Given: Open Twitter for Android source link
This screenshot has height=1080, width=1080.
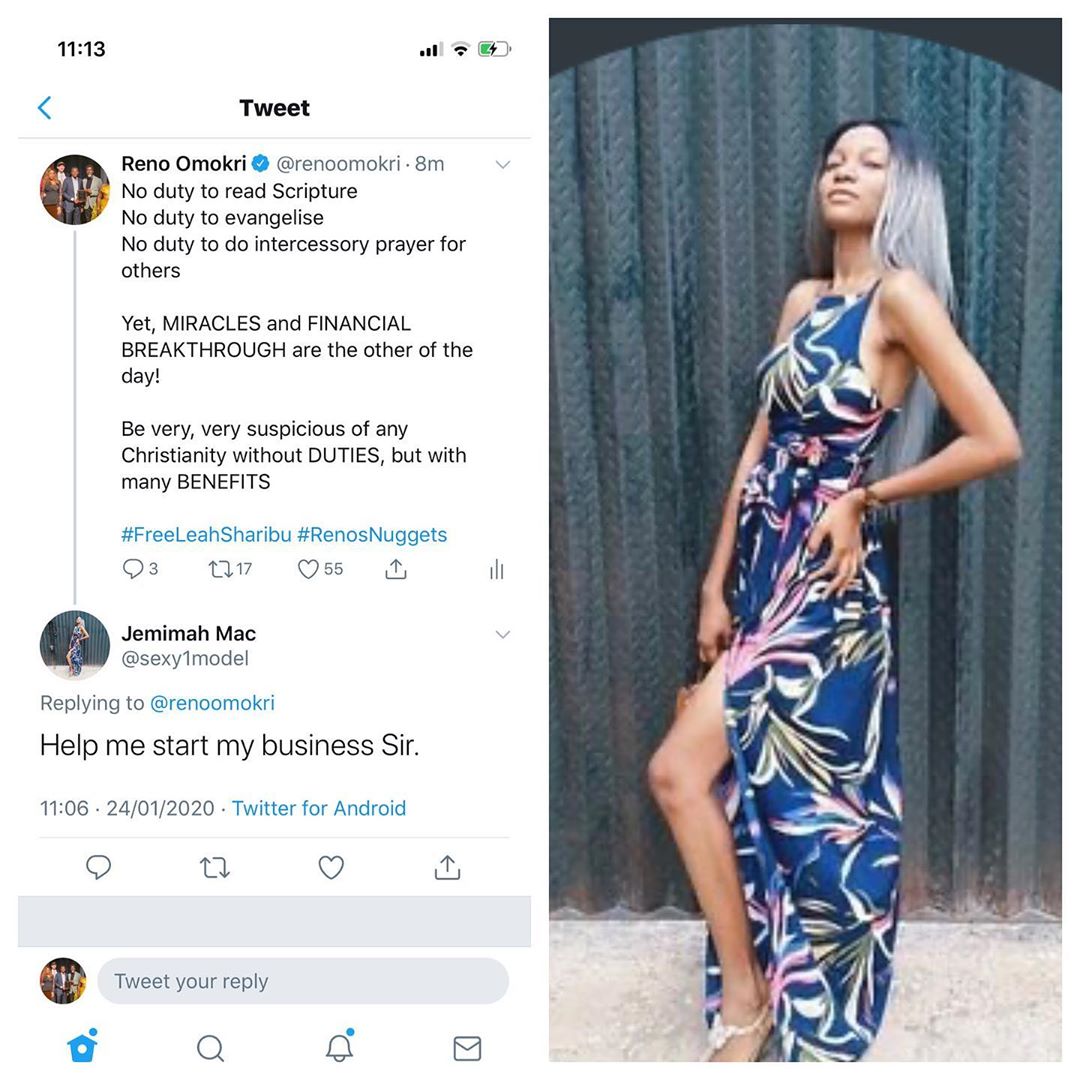Looking at the screenshot, I should click(x=319, y=808).
